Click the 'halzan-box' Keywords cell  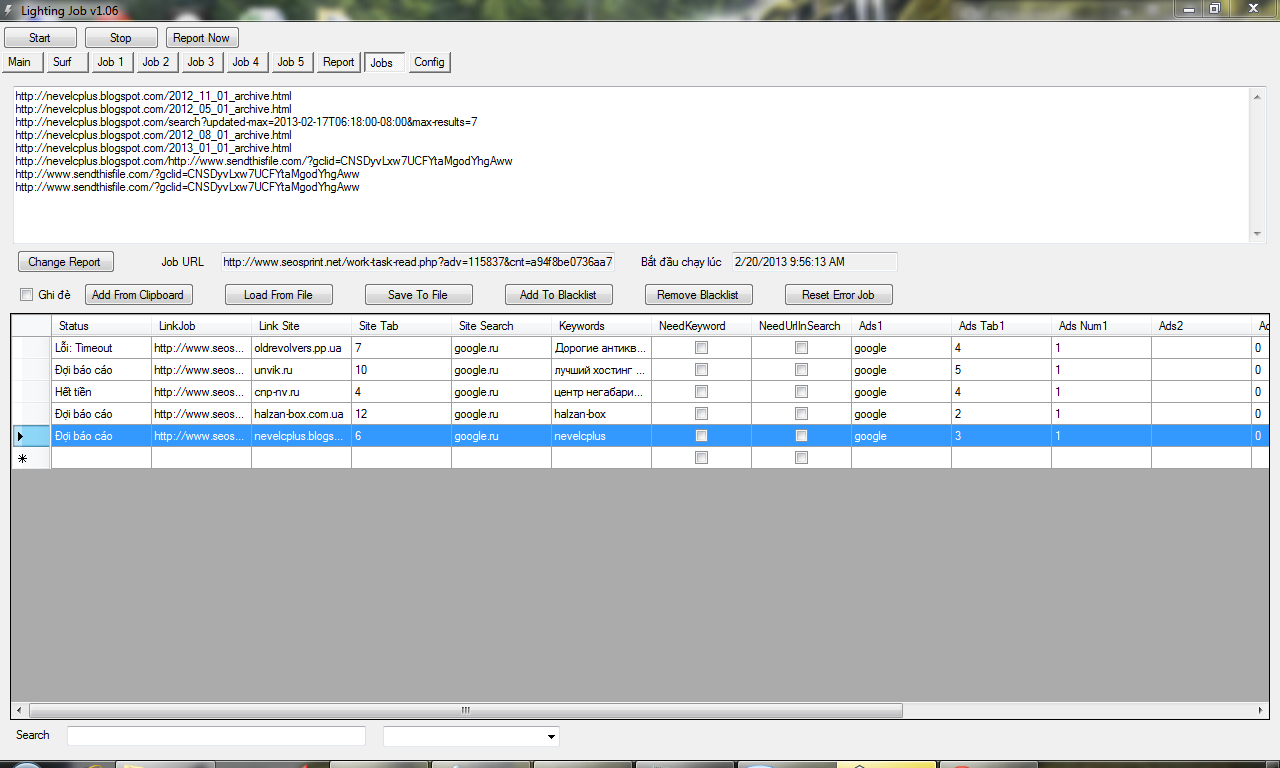pyautogui.click(x=601, y=414)
